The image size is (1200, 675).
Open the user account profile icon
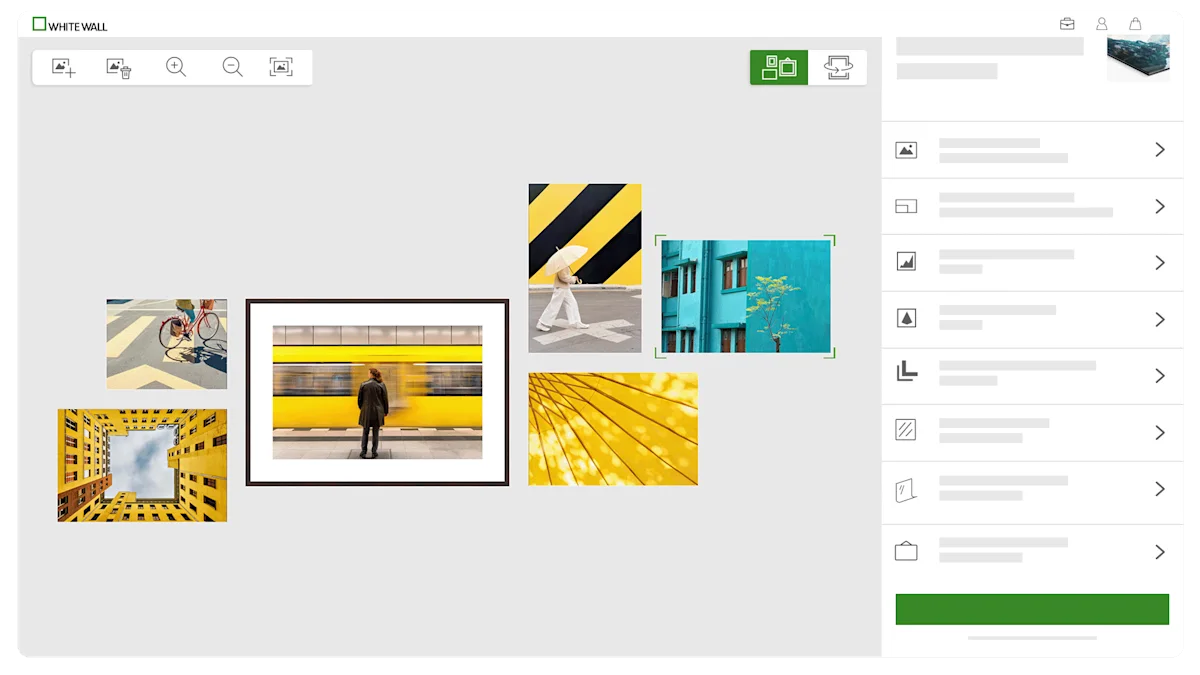[x=1101, y=24]
